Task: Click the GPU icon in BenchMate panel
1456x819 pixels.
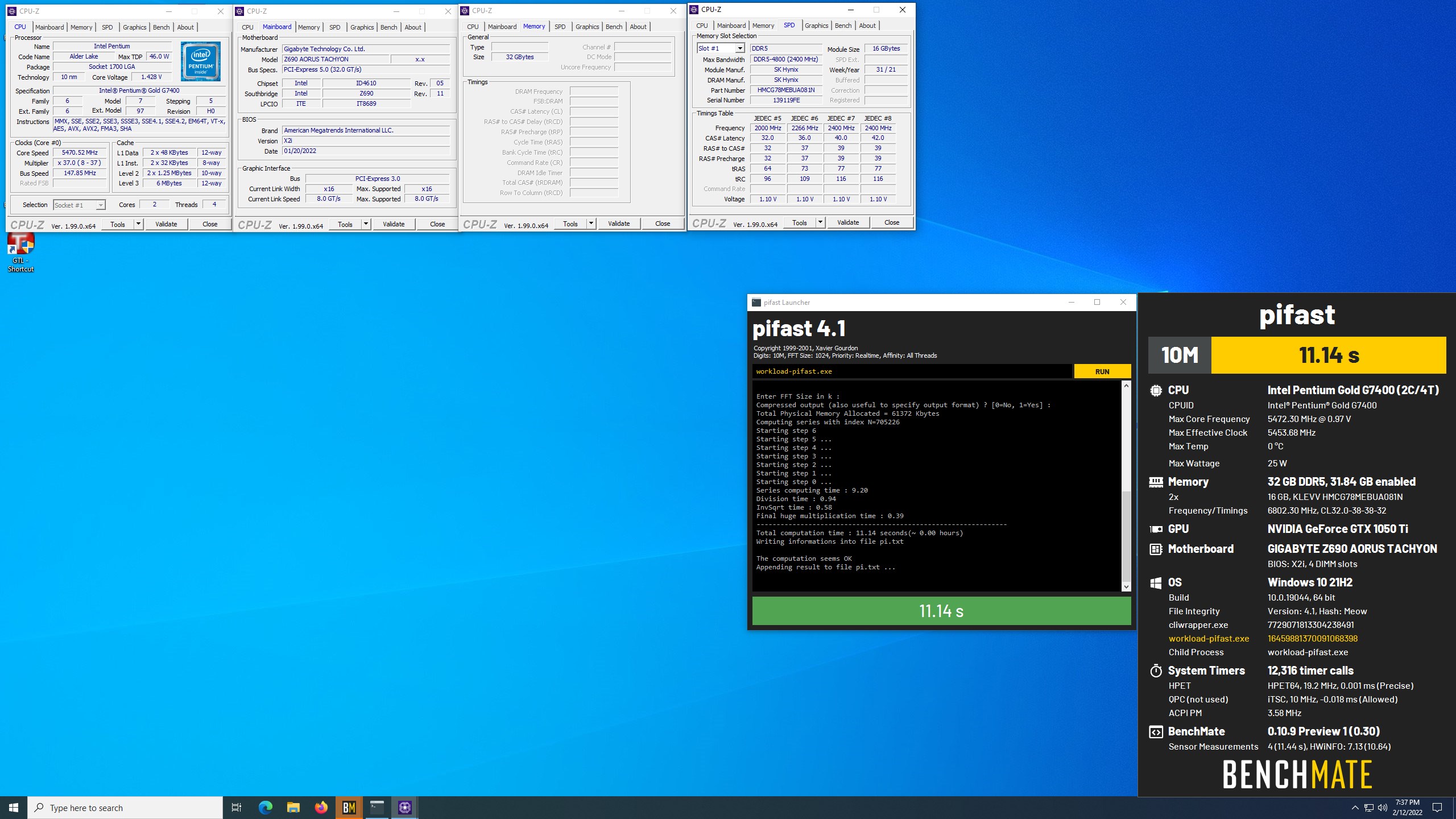Action: pos(1156,530)
